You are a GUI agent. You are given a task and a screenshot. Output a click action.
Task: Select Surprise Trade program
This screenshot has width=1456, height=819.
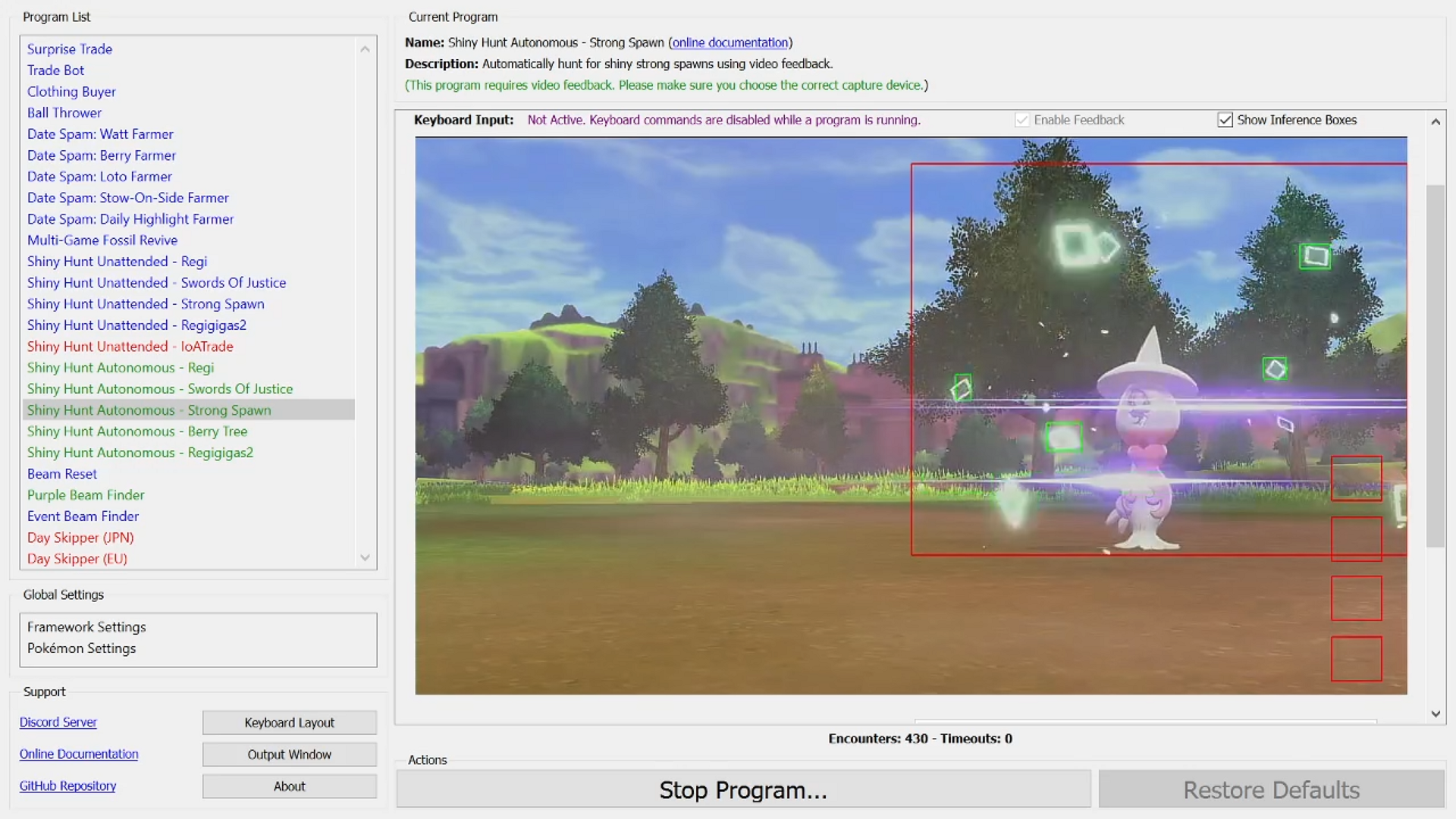[70, 49]
